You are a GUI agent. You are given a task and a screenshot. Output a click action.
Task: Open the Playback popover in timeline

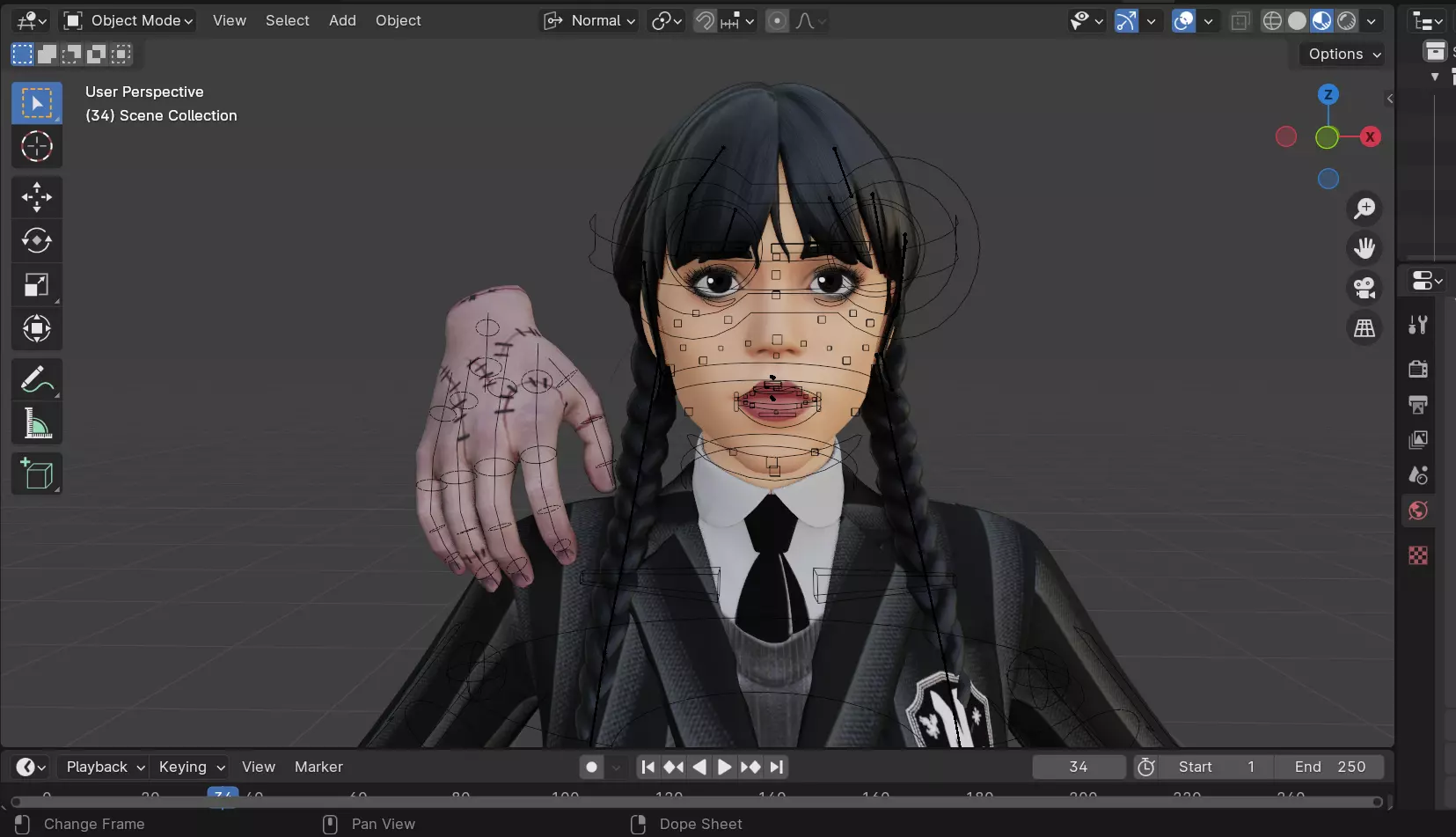[105, 767]
